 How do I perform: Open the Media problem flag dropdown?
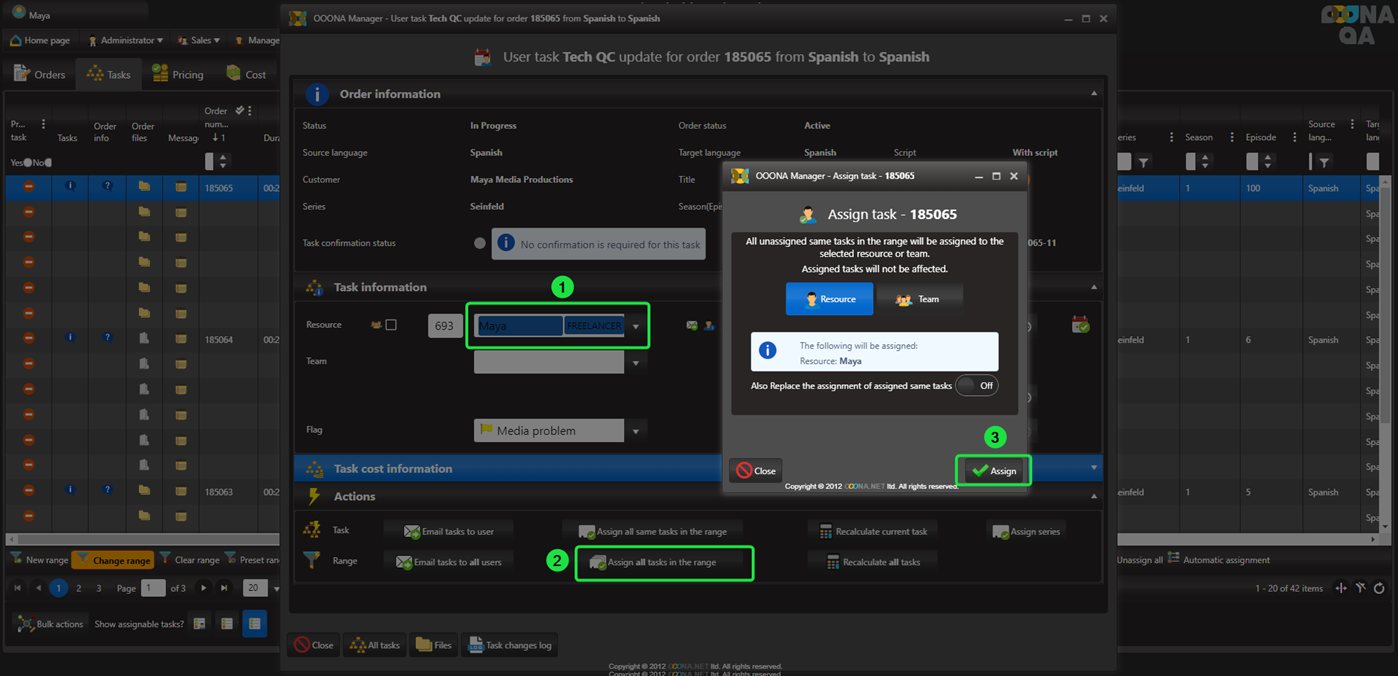(x=635, y=431)
